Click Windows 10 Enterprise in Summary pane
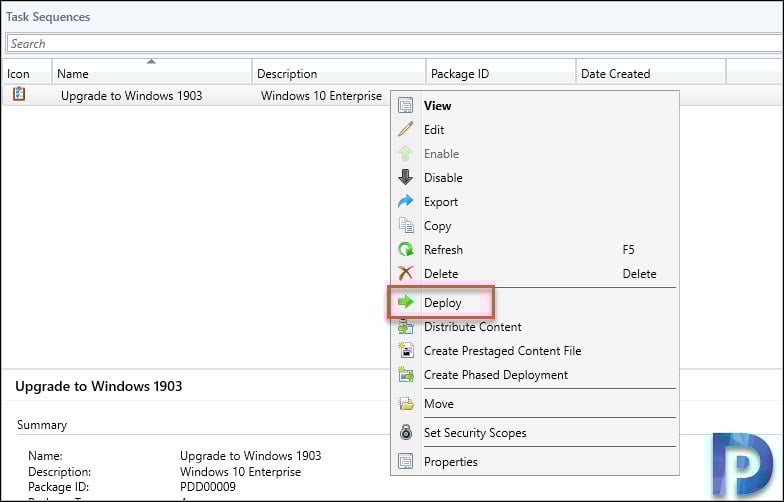 click(x=240, y=472)
